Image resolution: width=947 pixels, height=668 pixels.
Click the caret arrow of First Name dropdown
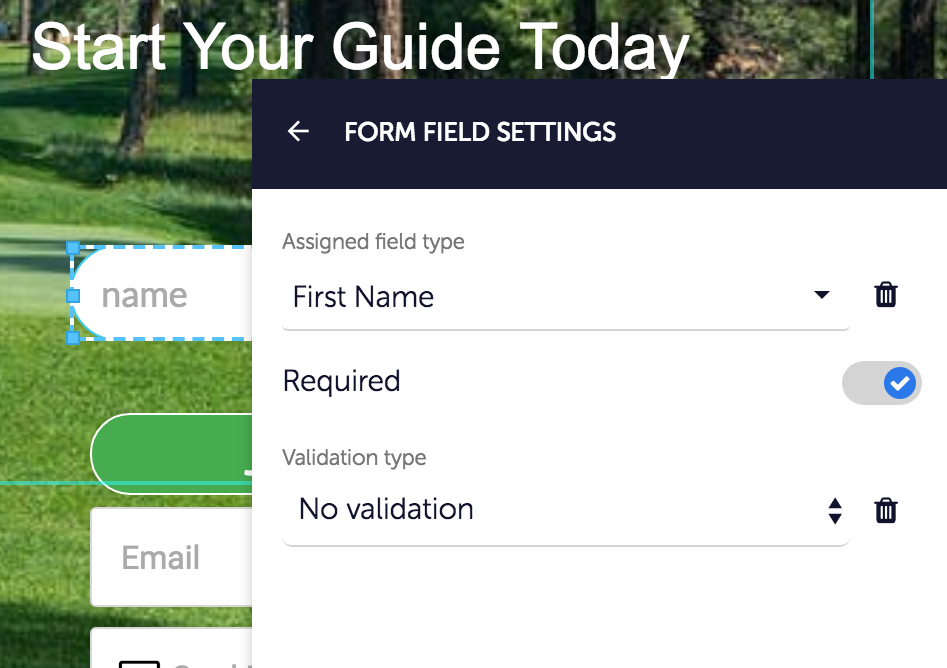821,295
